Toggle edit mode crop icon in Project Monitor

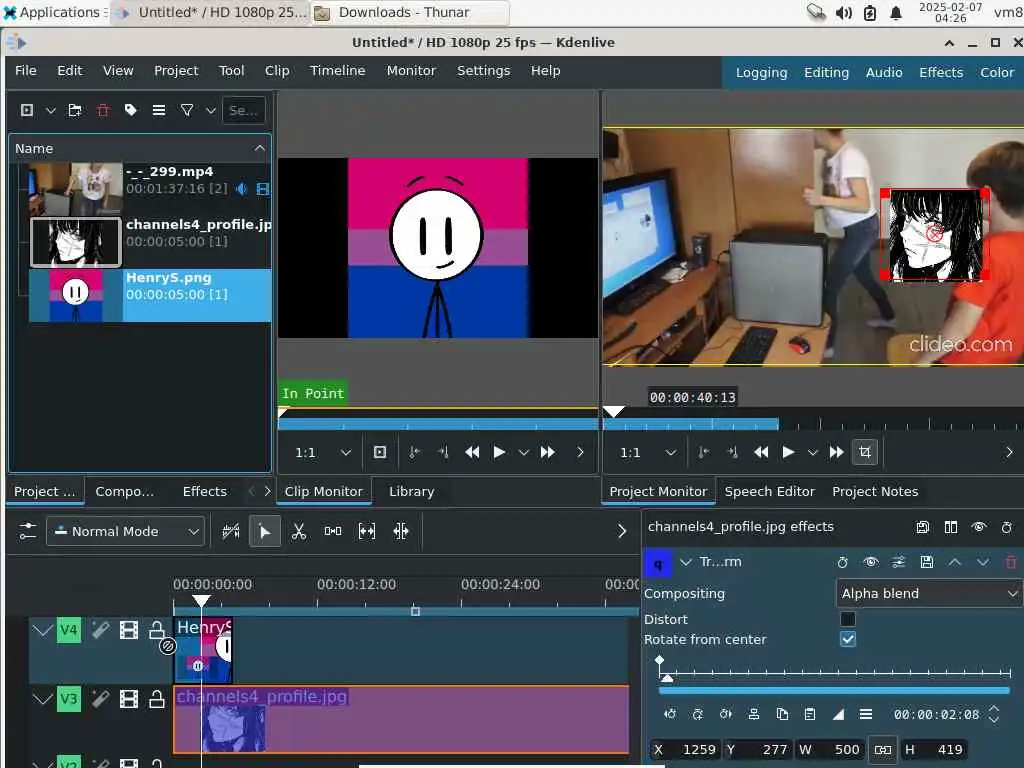point(865,452)
